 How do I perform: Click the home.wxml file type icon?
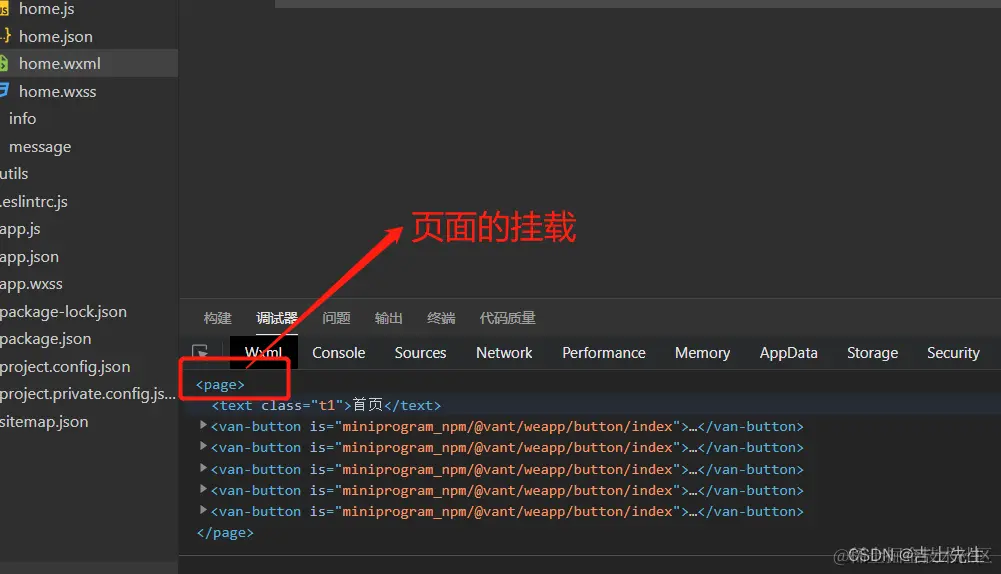(x=4, y=63)
